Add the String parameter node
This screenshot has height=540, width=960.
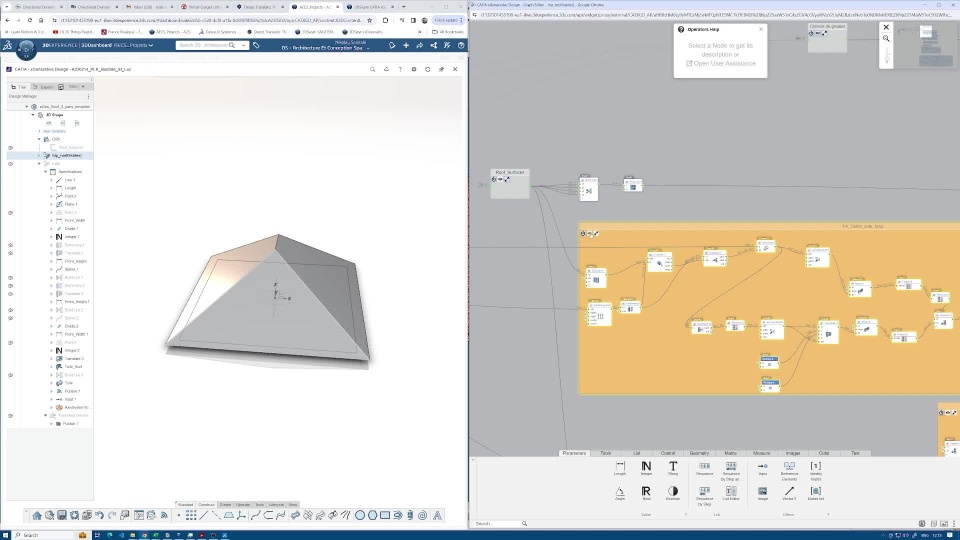673,468
